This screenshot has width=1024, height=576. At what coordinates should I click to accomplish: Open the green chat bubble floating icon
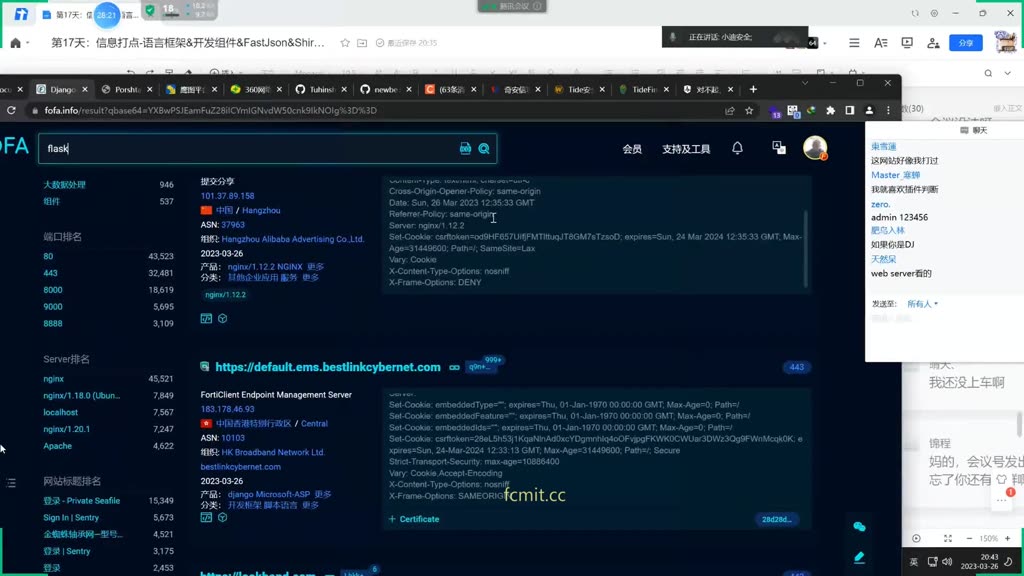(x=859, y=526)
